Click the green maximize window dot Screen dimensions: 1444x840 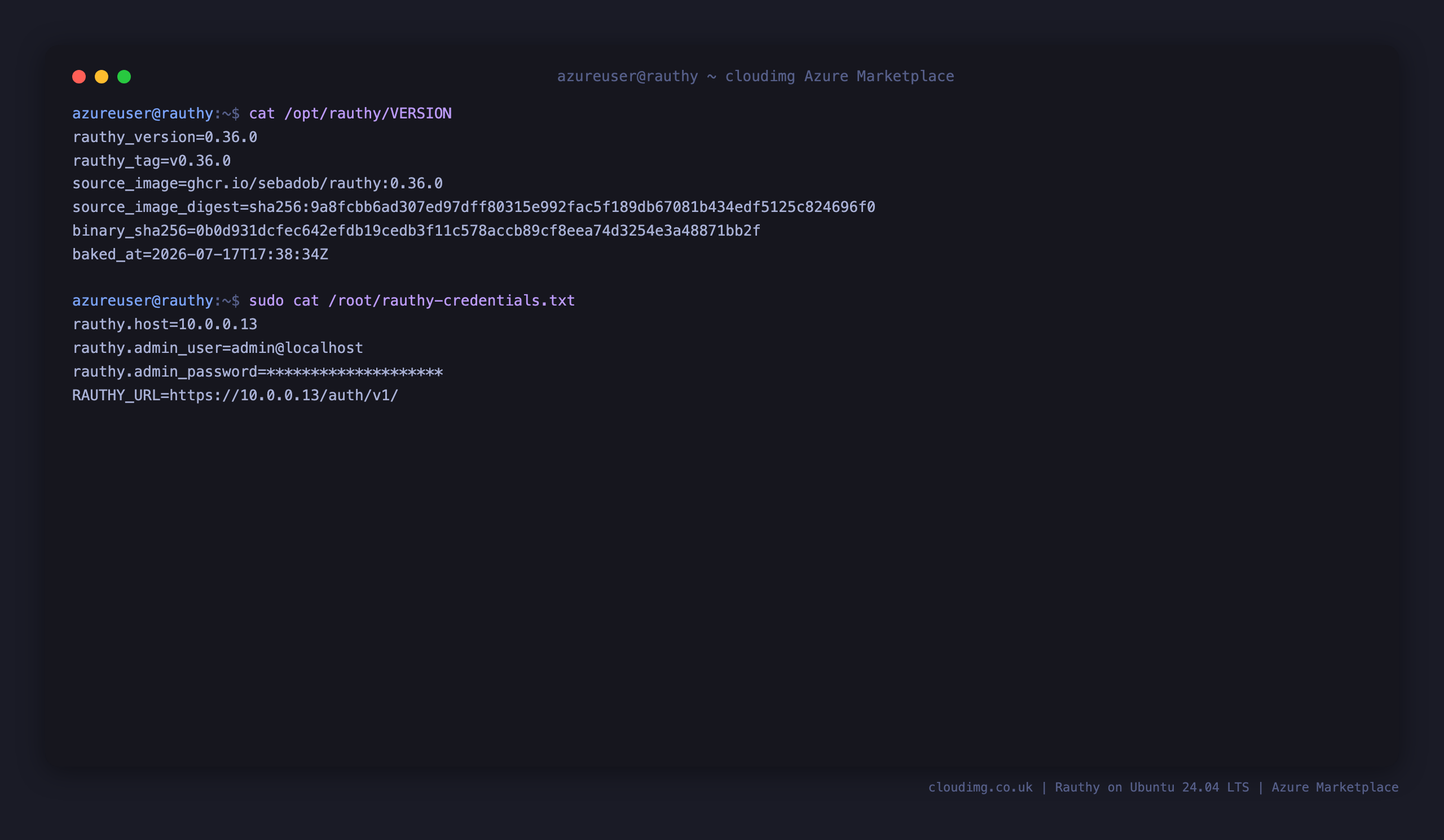[124, 77]
